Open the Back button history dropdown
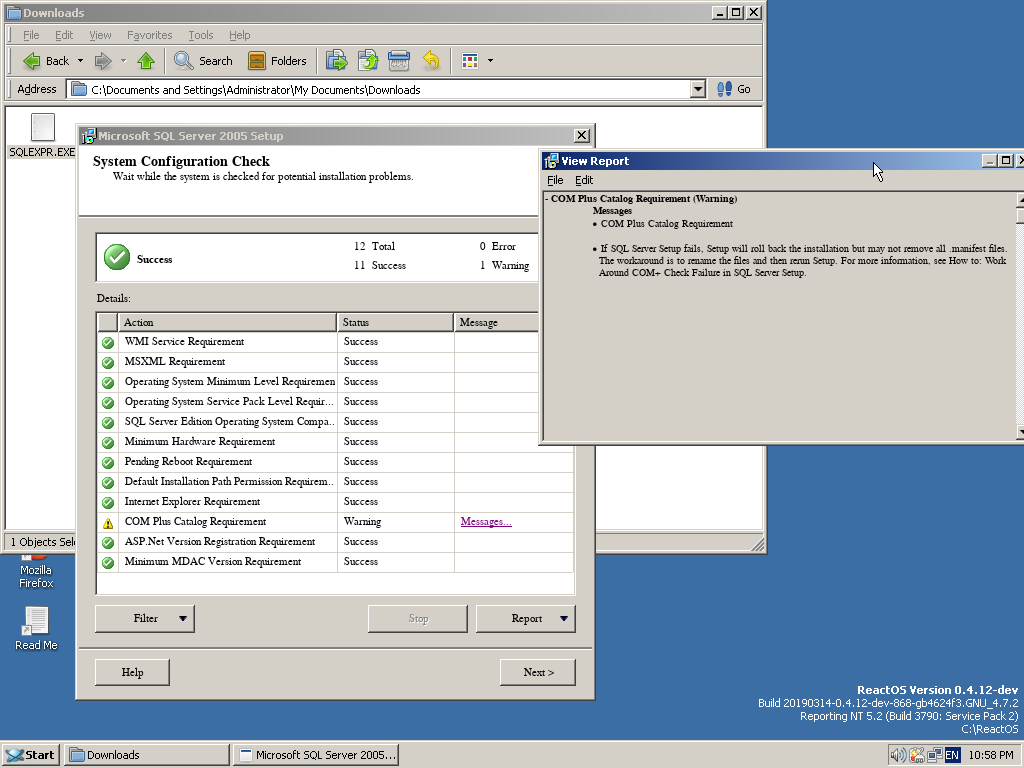 click(x=80, y=61)
